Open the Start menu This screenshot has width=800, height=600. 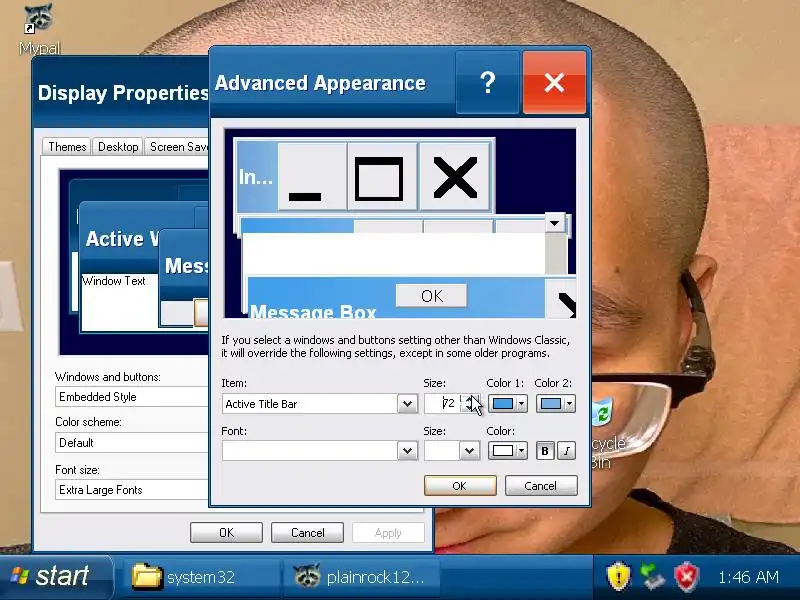pos(56,577)
